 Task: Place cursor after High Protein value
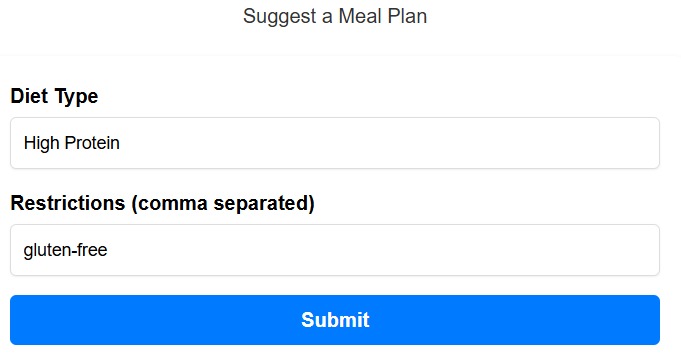click(121, 143)
